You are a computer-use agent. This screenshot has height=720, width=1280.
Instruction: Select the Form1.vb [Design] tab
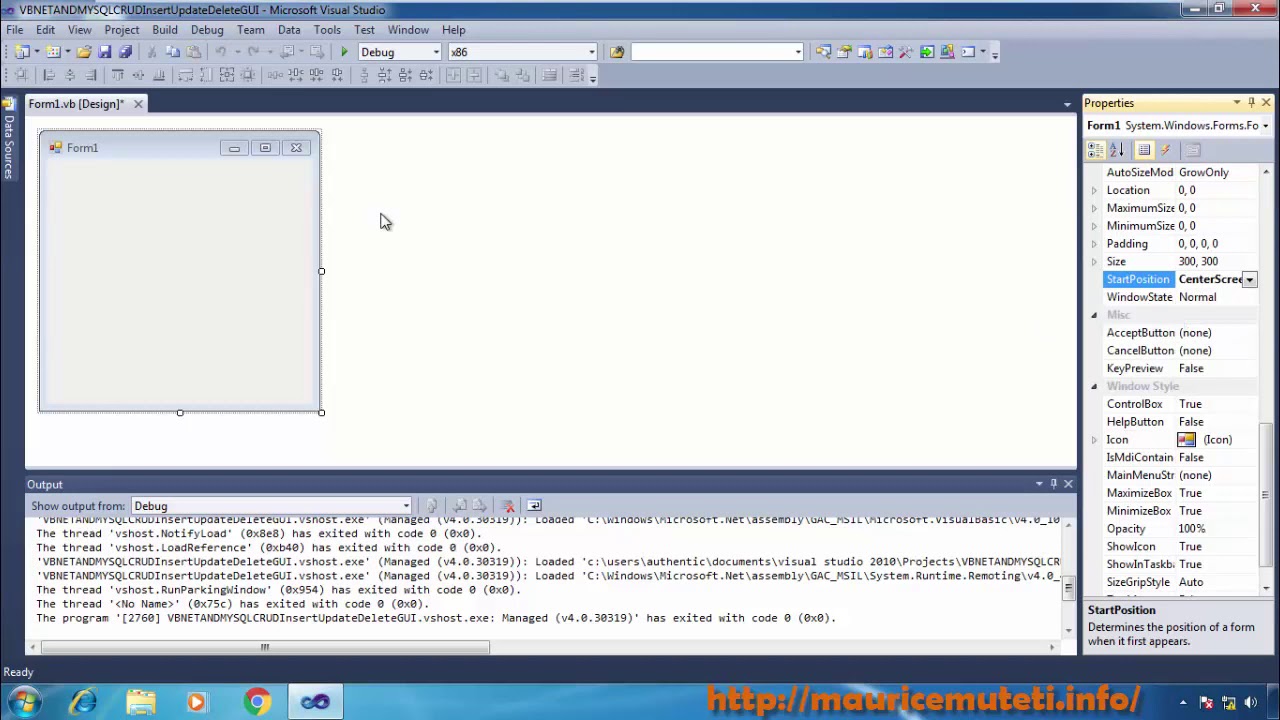[76, 104]
